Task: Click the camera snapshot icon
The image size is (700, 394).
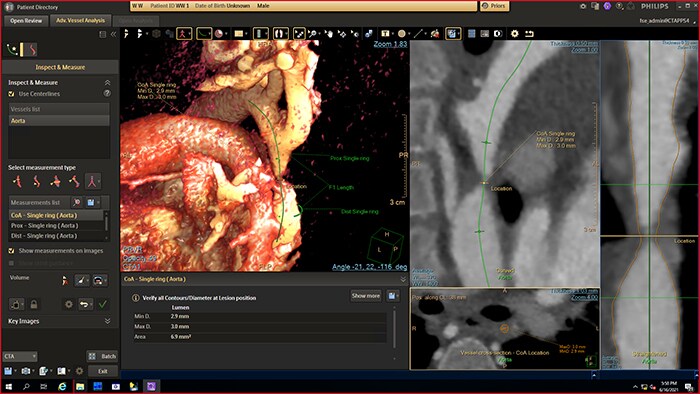Action: pos(26,371)
